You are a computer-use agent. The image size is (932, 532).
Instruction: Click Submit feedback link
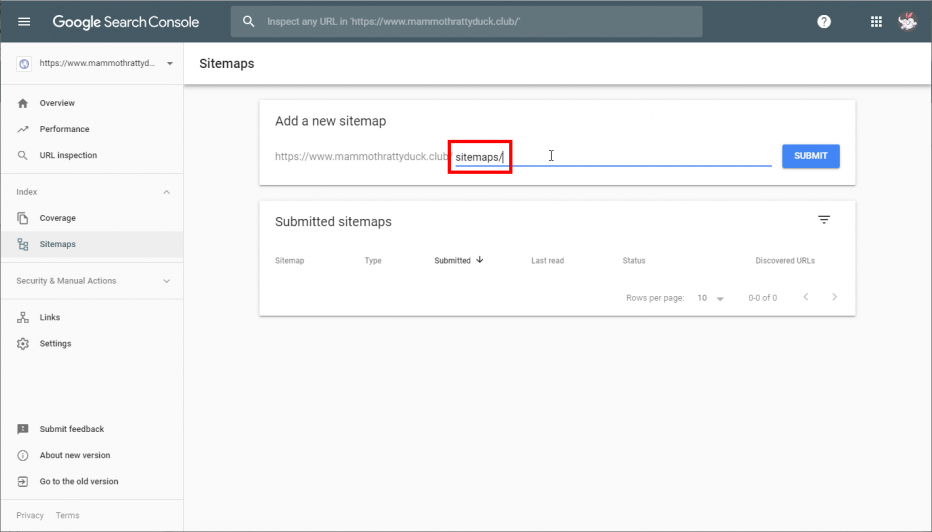tap(71, 429)
